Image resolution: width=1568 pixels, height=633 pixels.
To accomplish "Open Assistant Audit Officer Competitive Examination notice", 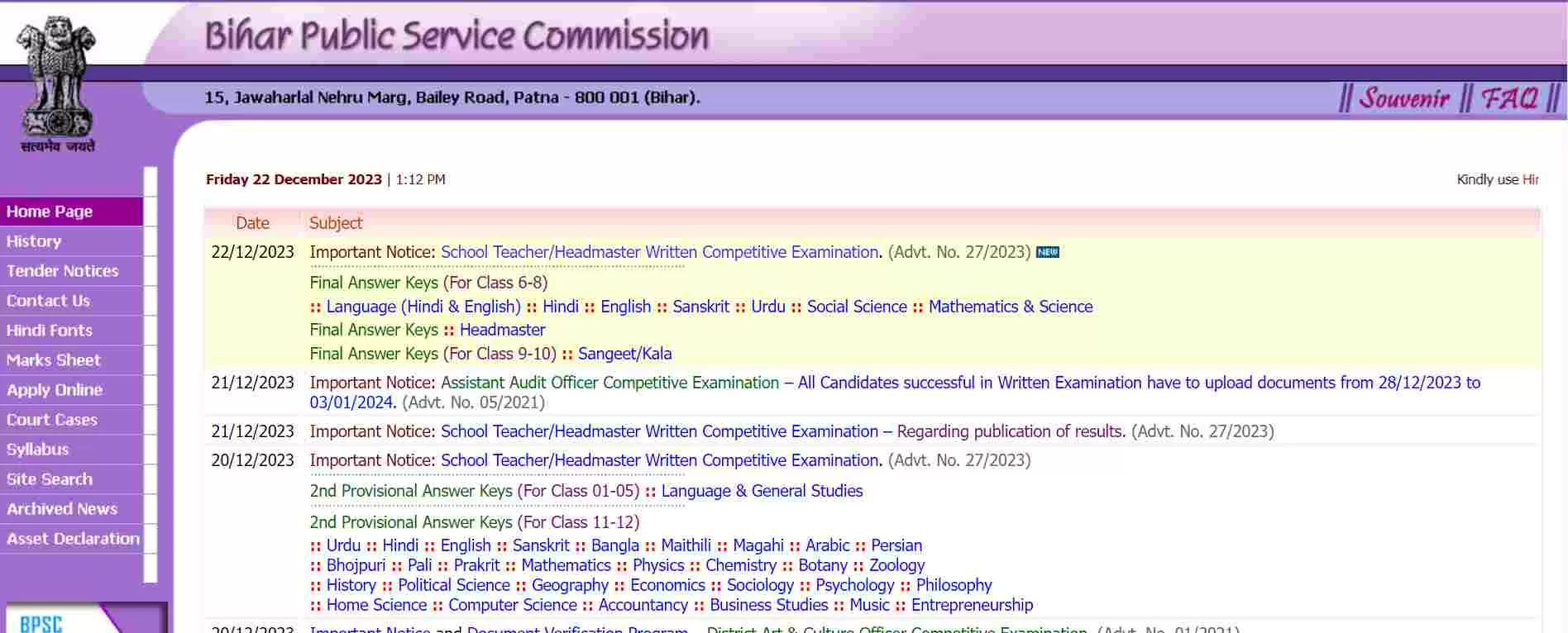I will (x=895, y=393).
